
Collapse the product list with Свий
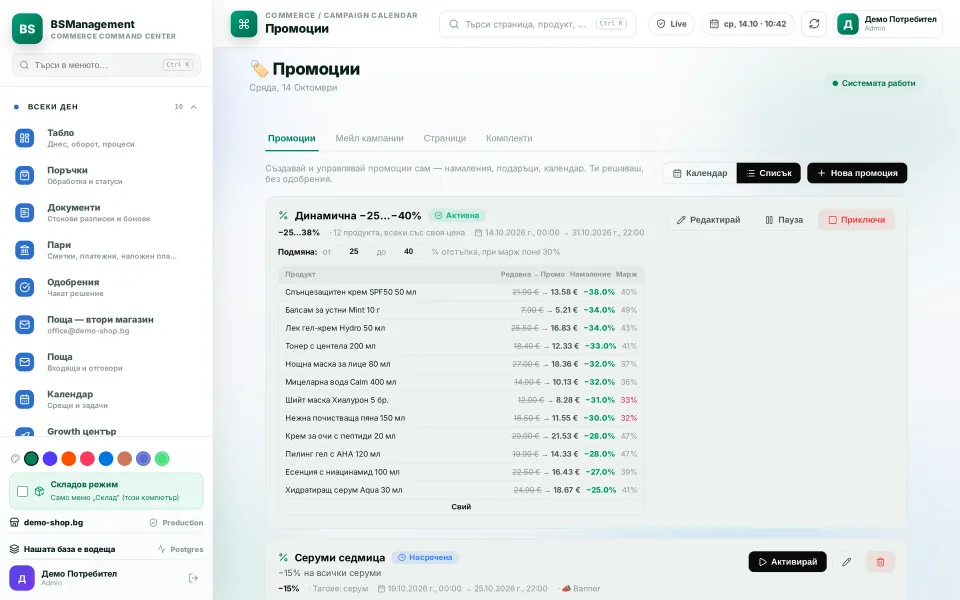coord(461,506)
